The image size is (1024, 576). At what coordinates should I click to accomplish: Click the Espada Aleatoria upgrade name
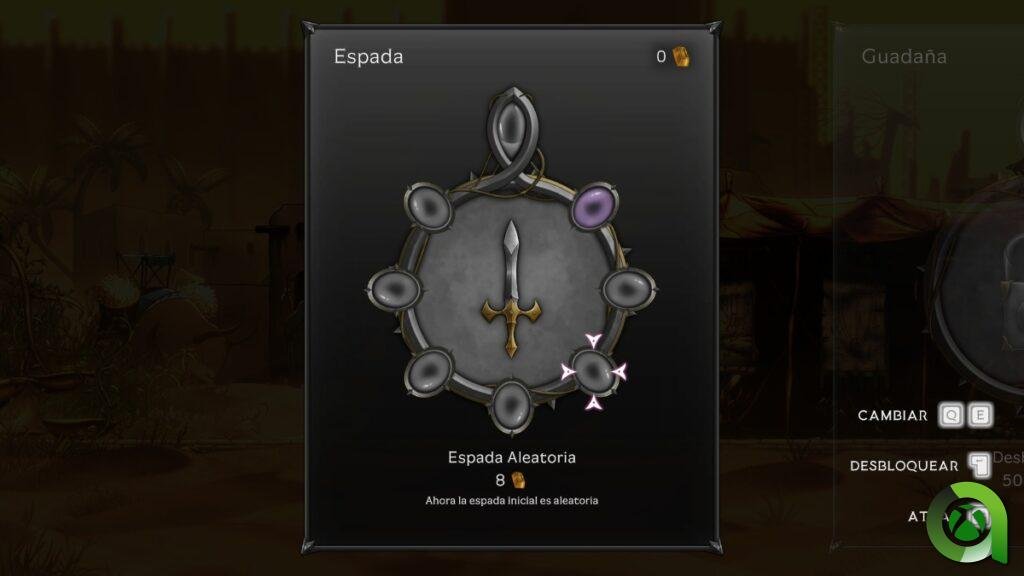[512, 458]
